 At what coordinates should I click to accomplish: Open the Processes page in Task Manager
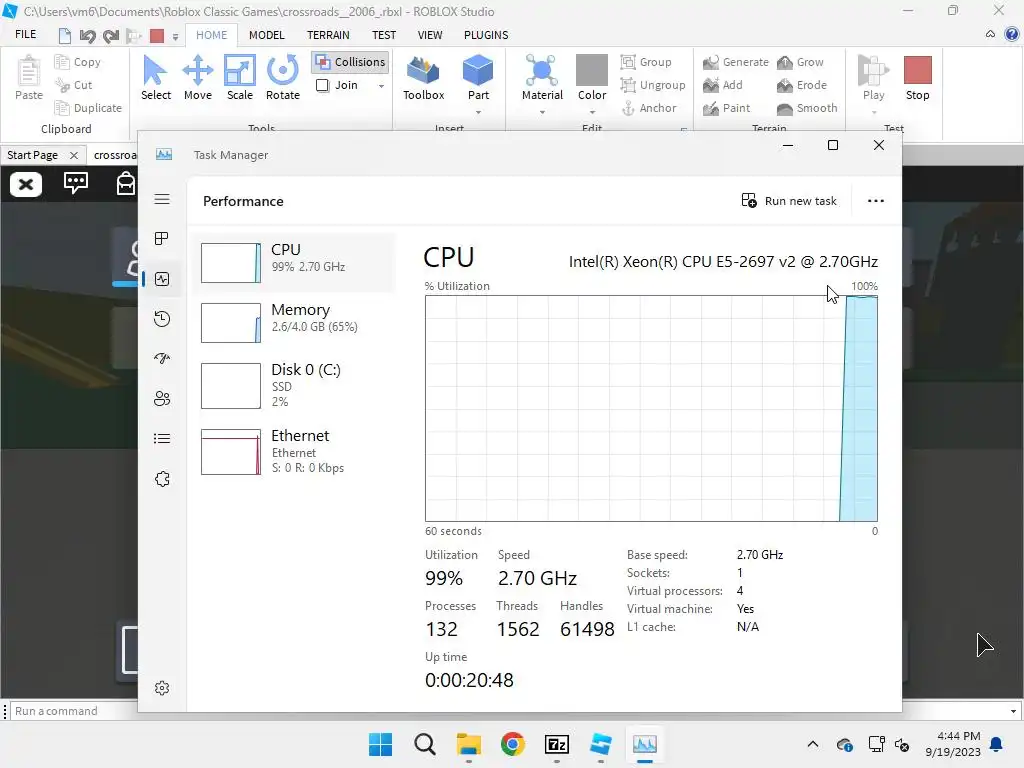pos(162,238)
